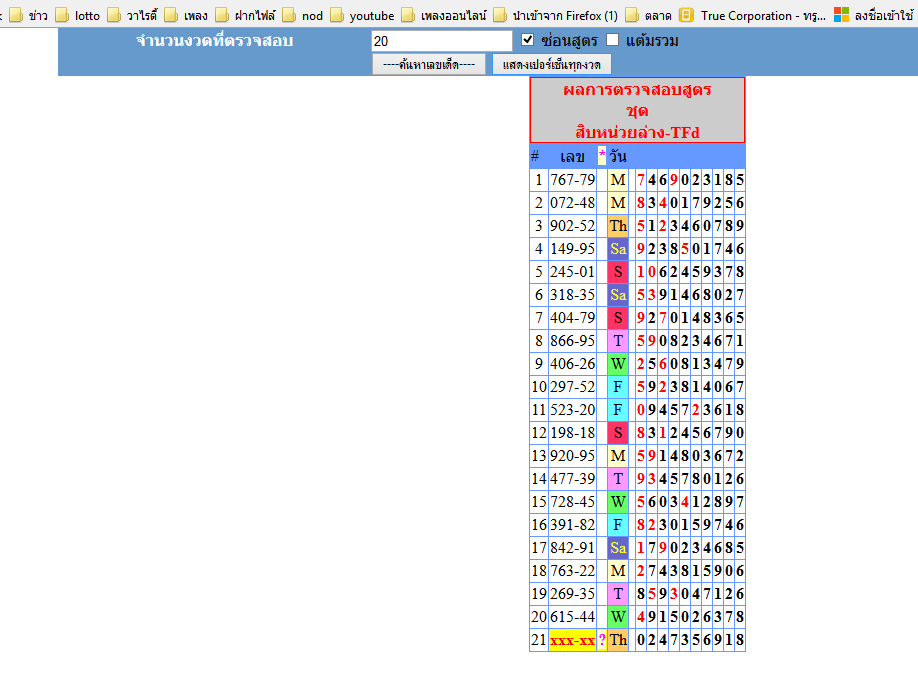
Task: Click the เลข column header
Action: click(x=572, y=157)
